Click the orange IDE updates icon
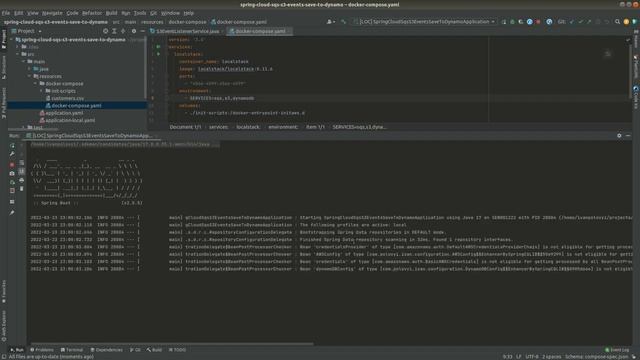 tap(626, 22)
